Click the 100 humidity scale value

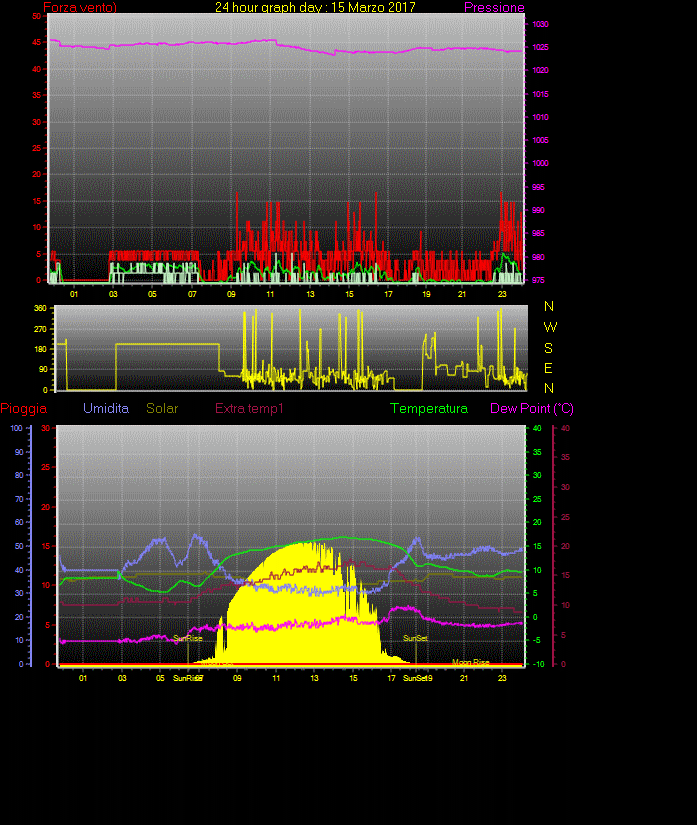16,428
